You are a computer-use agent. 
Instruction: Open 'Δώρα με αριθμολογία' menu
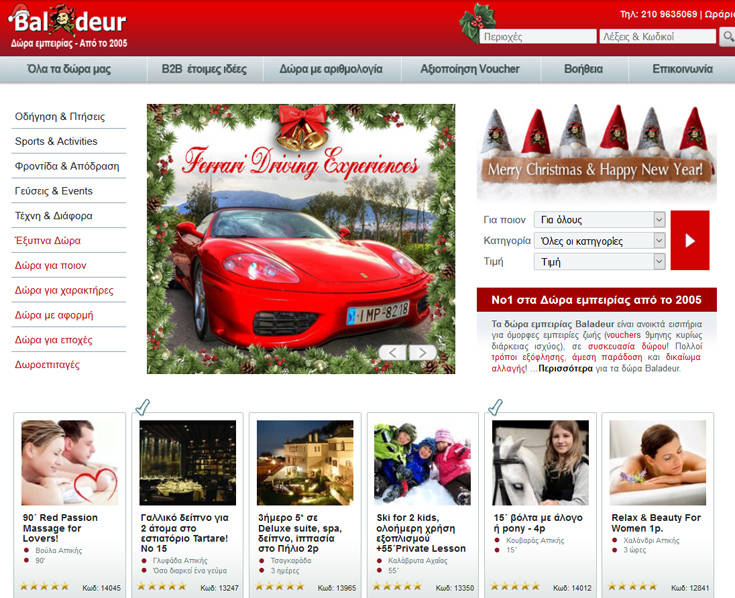pyautogui.click(x=331, y=69)
